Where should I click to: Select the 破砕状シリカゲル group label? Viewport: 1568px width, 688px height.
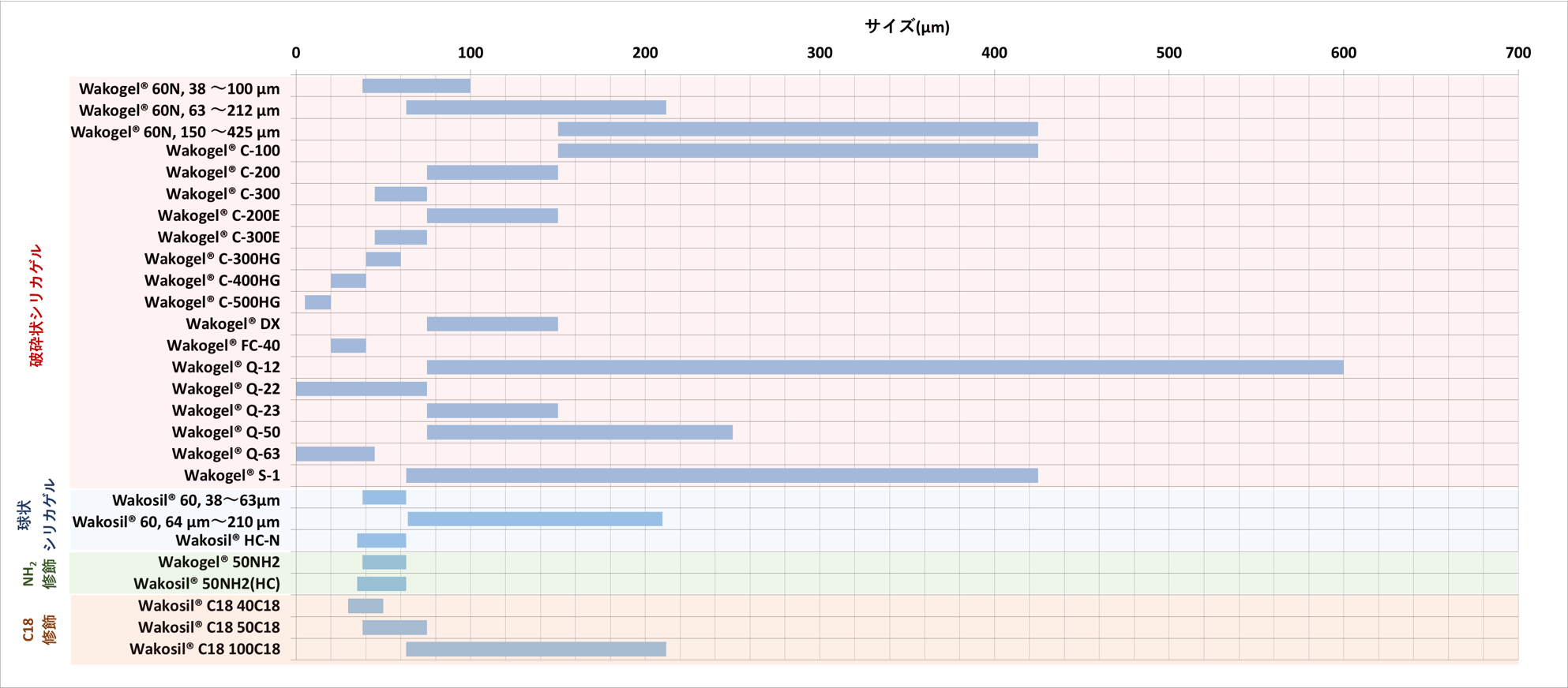coord(36,306)
